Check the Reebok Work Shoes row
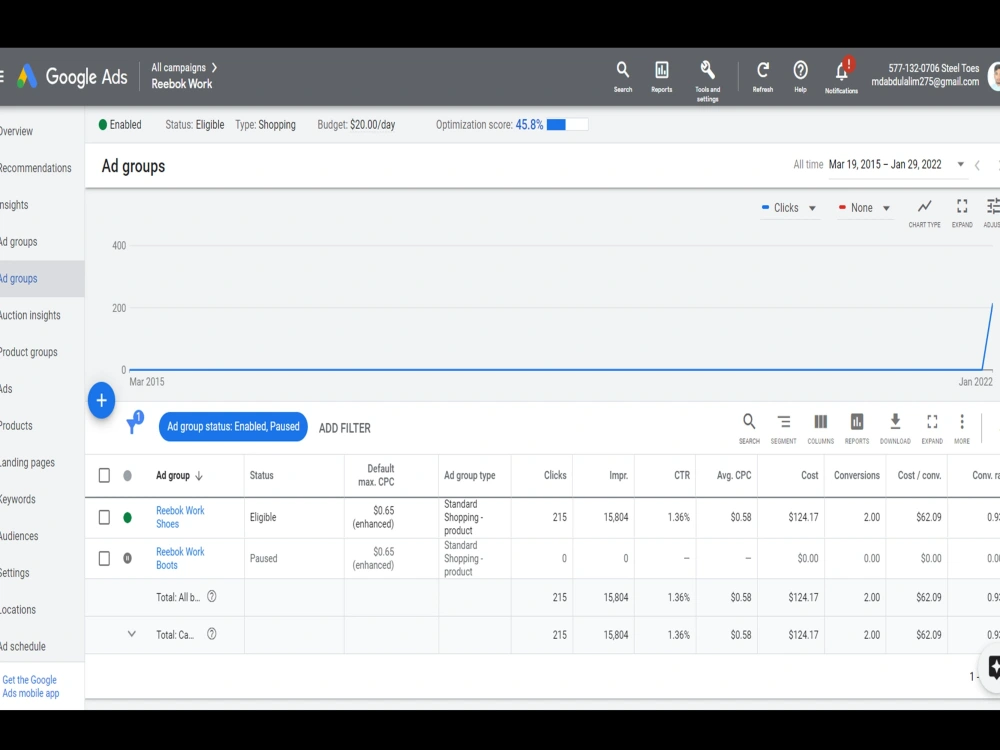 coord(105,517)
